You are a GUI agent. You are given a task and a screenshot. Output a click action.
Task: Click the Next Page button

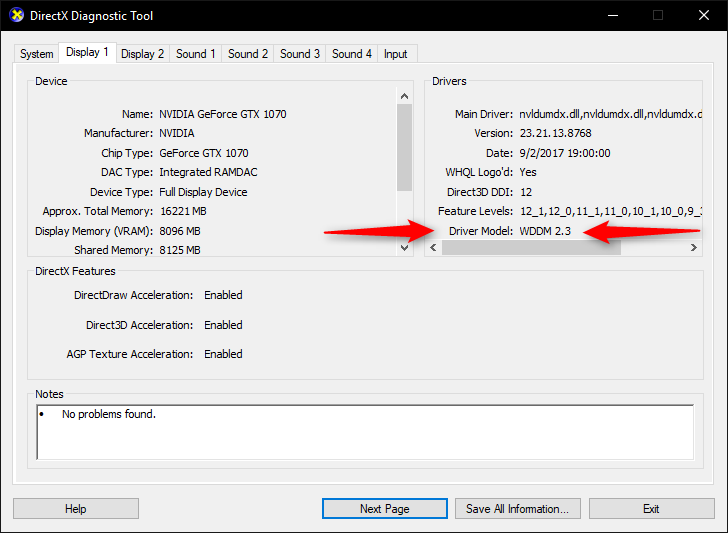click(384, 509)
